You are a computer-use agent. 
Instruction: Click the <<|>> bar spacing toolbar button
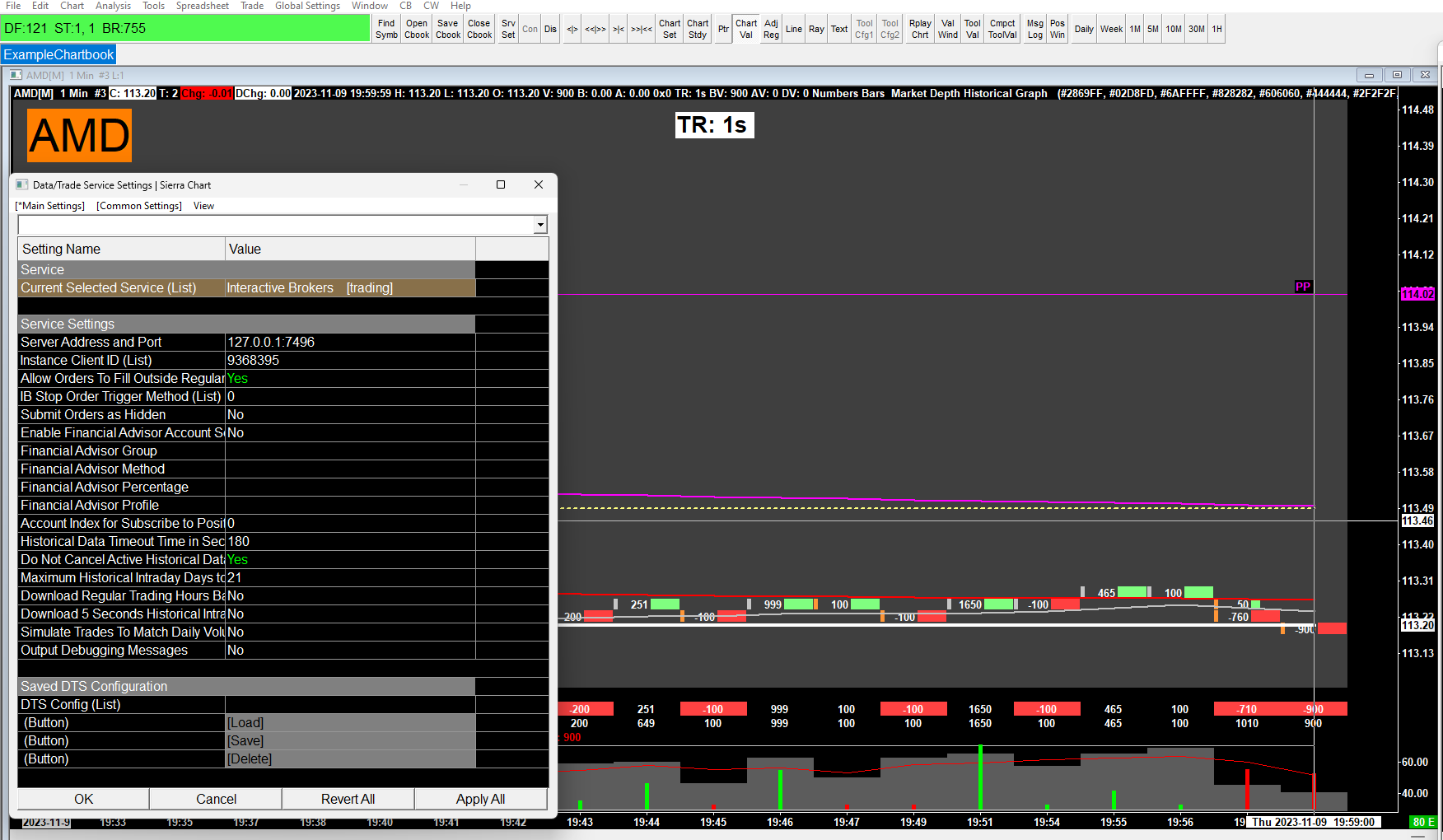(595, 29)
